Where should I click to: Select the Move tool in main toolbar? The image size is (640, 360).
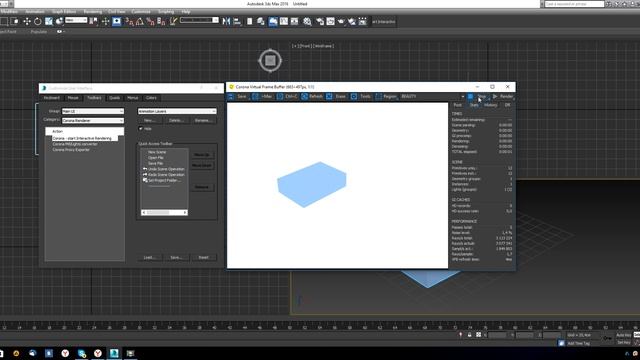27,21
